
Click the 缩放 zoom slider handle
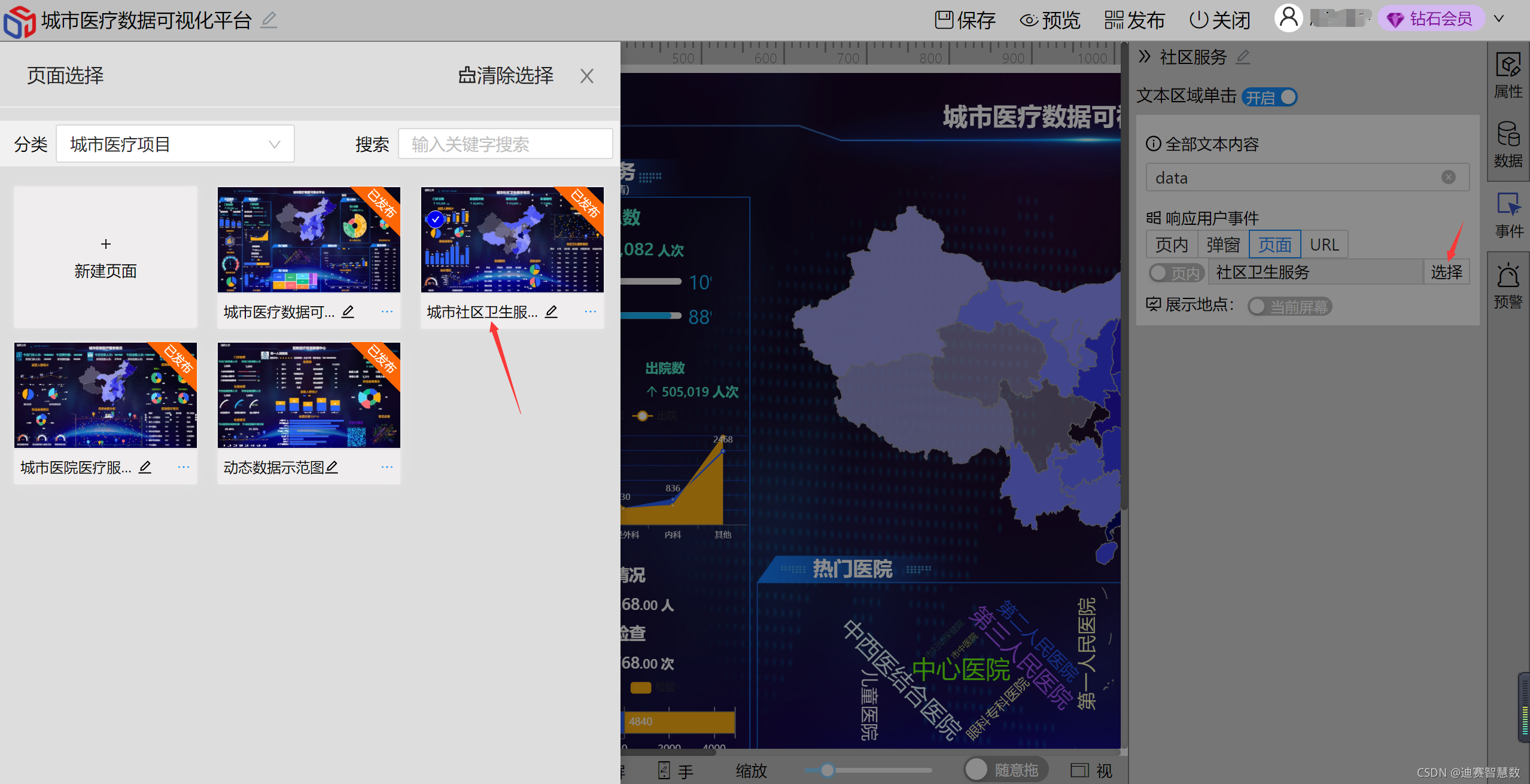[828, 770]
